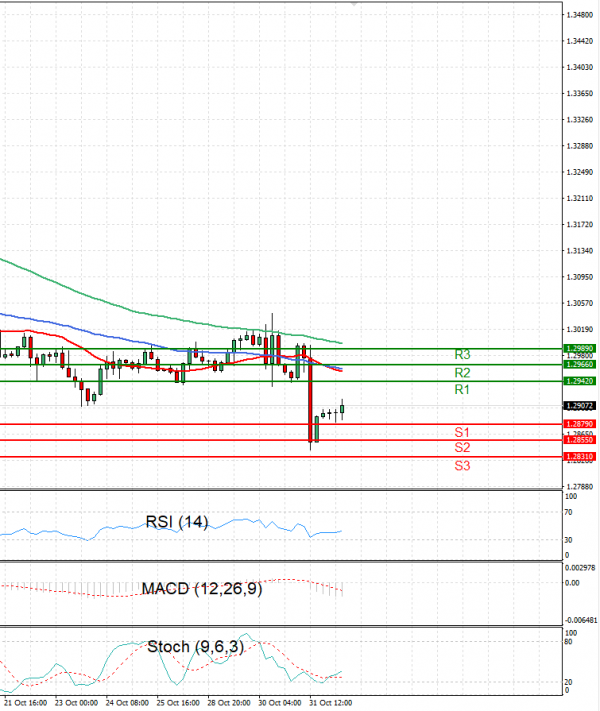600x711 pixels.
Task: Select the green 1.29890 price tag
Action: (580, 349)
